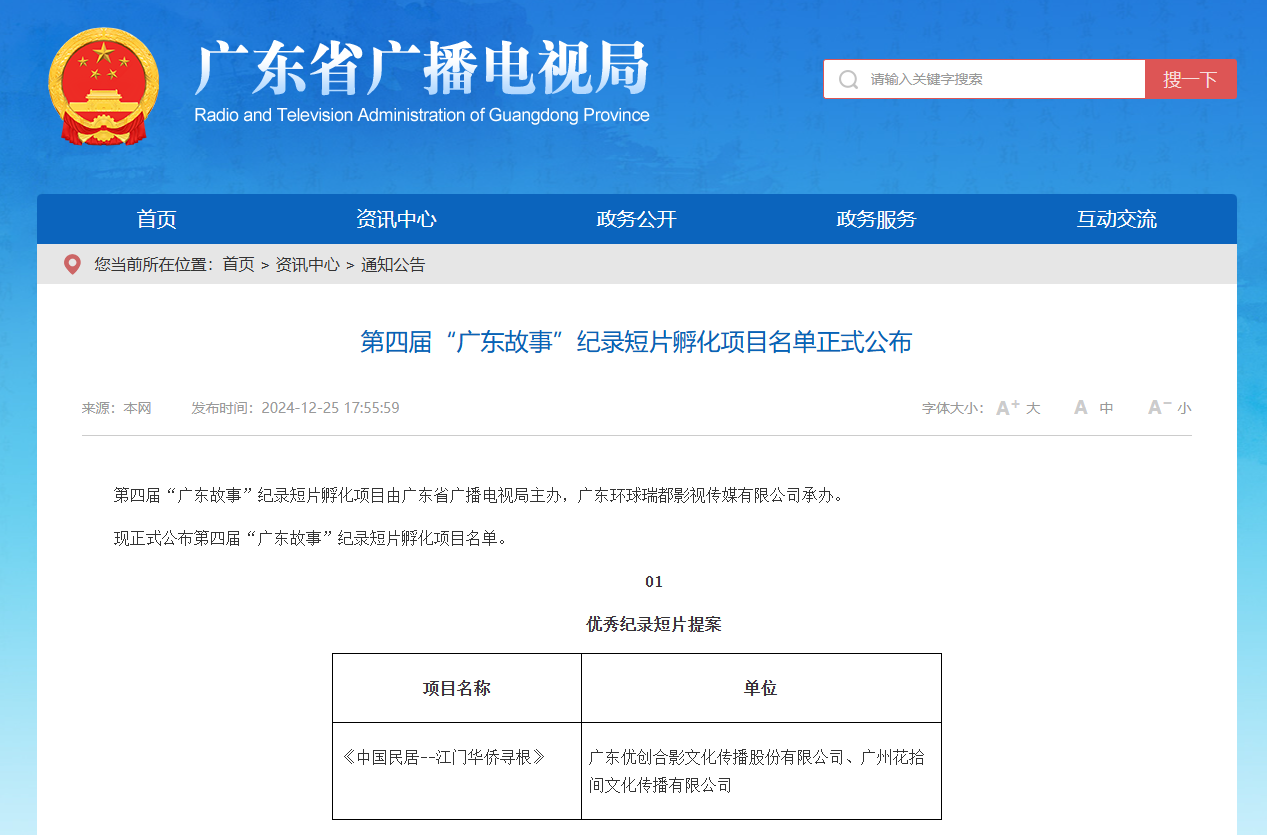Image resolution: width=1267 pixels, height=835 pixels.
Task: Click the 01 section number
Action: tap(654, 582)
